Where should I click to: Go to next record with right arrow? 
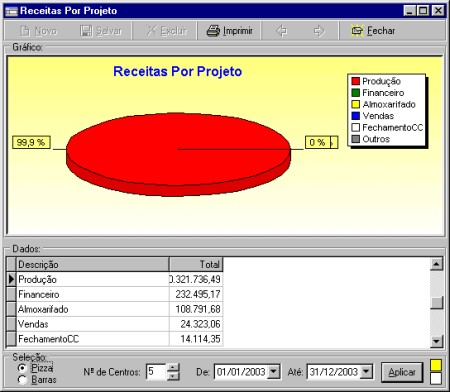click(319, 31)
